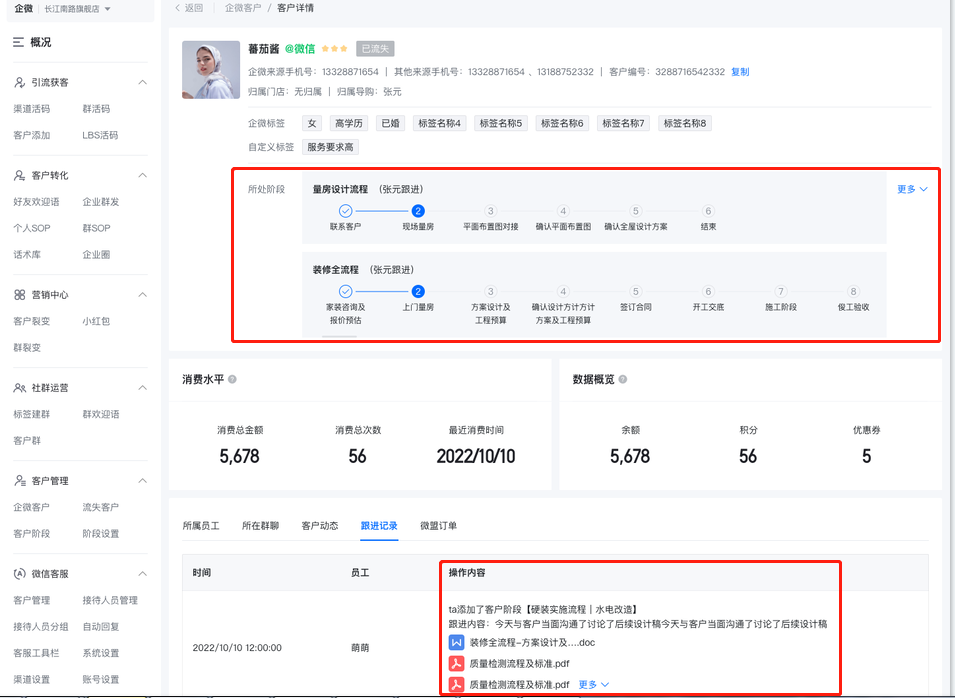Collapse the 客户转化 menu group

(143, 175)
